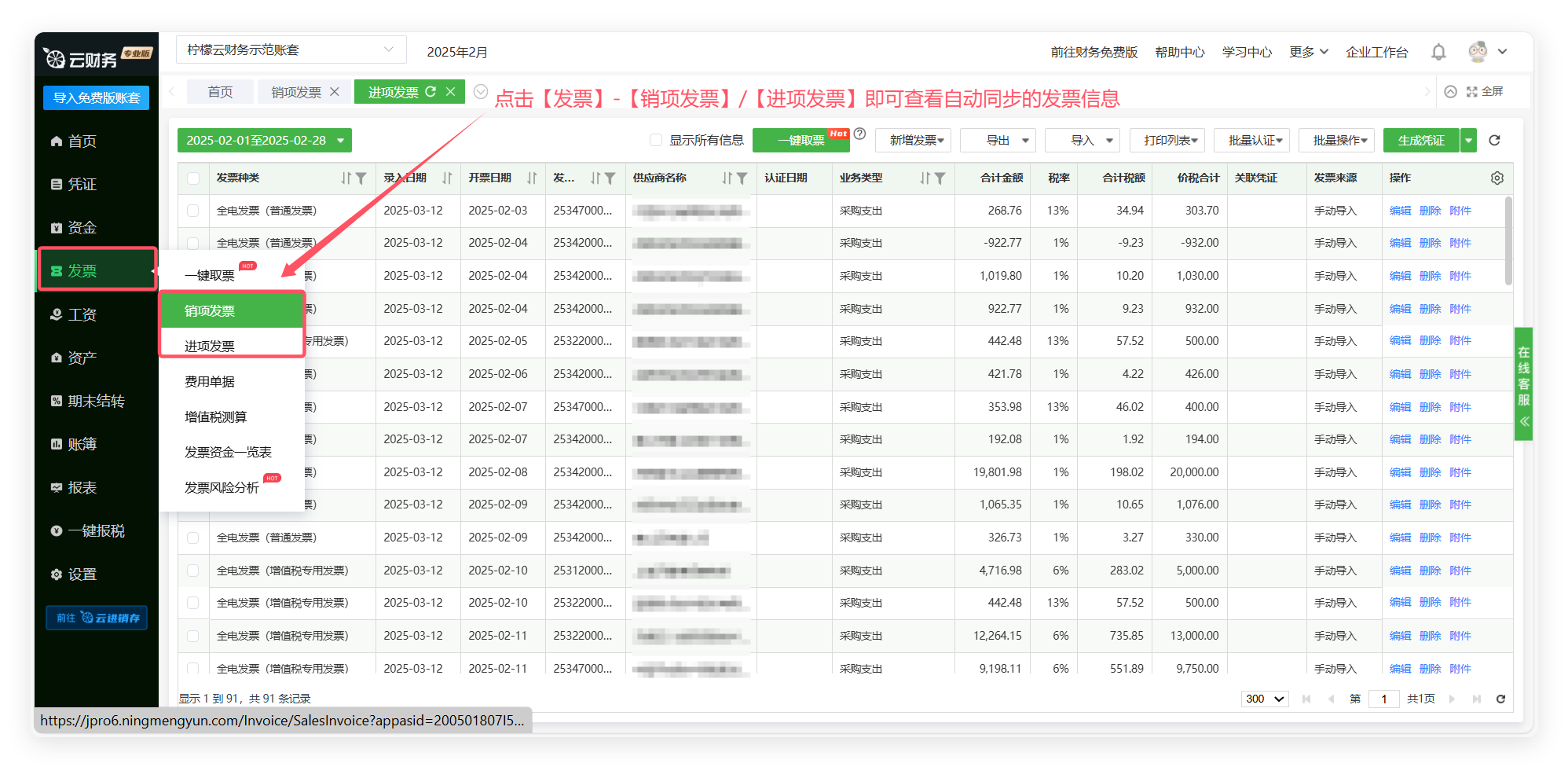Check the row with 合计金额 12,264.15

pos(193,636)
